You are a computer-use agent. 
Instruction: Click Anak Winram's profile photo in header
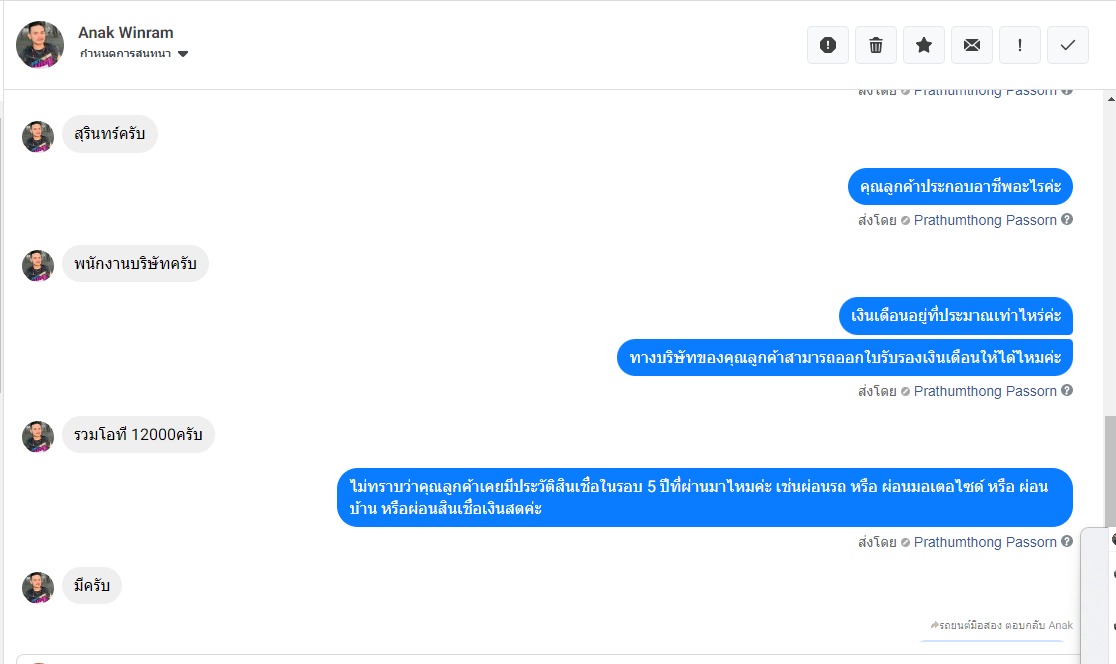point(40,45)
